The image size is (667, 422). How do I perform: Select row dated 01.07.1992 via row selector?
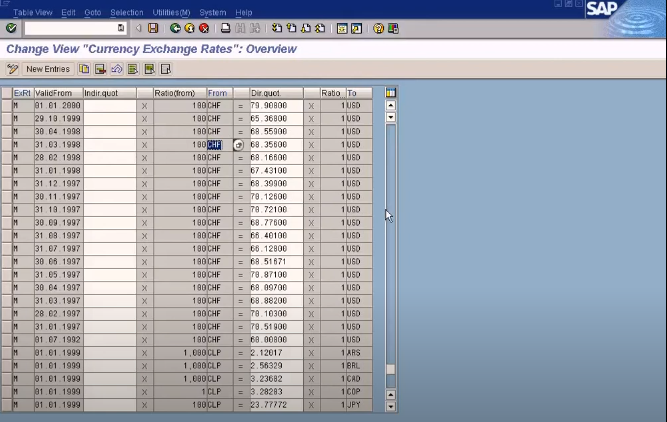click(x=6, y=339)
